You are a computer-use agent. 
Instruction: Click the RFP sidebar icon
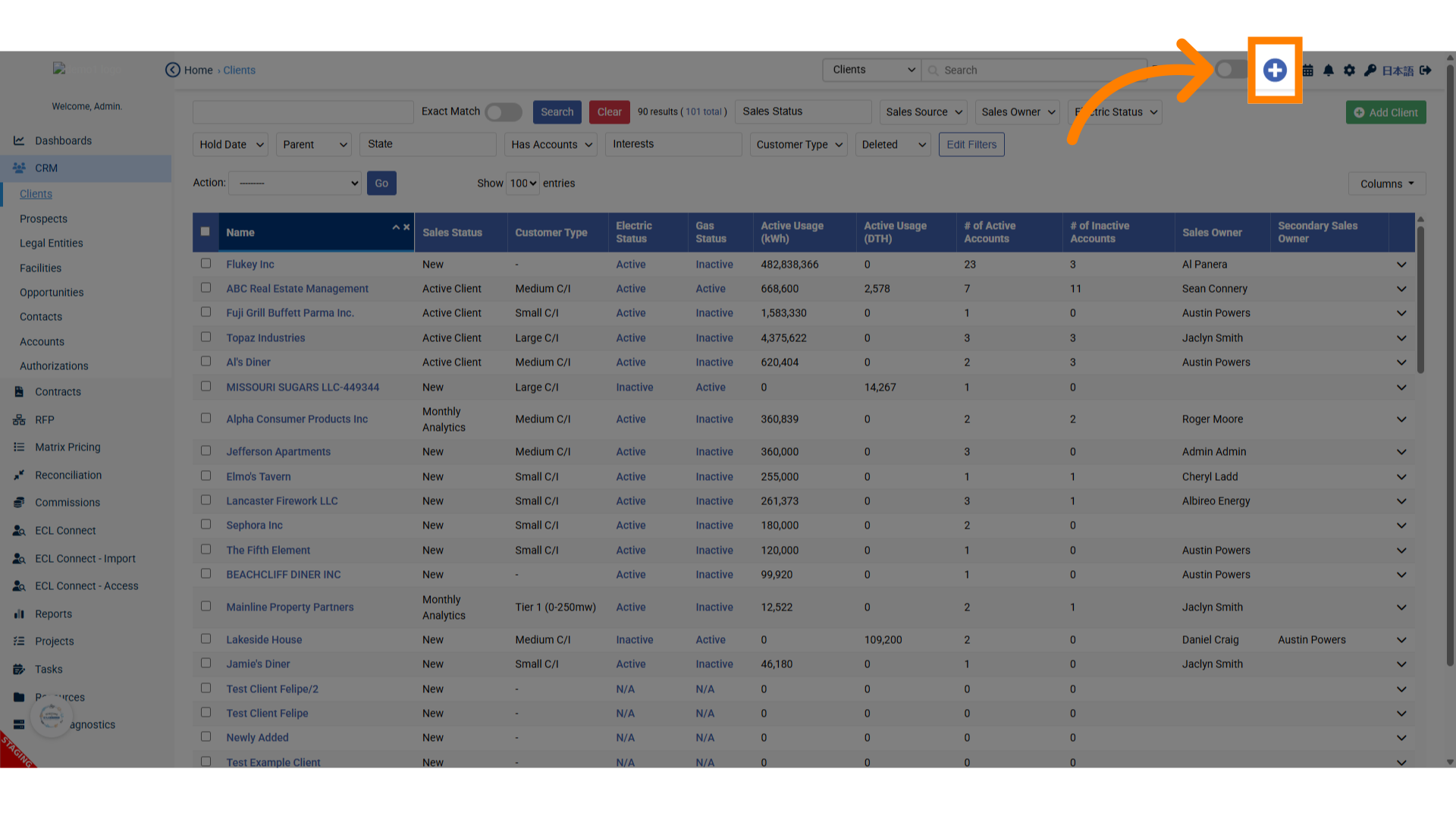coord(19,419)
